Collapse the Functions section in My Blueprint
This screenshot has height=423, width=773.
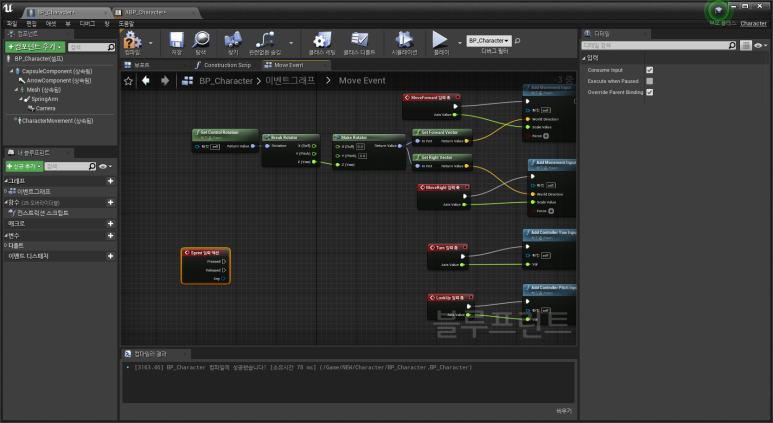(x=6, y=203)
